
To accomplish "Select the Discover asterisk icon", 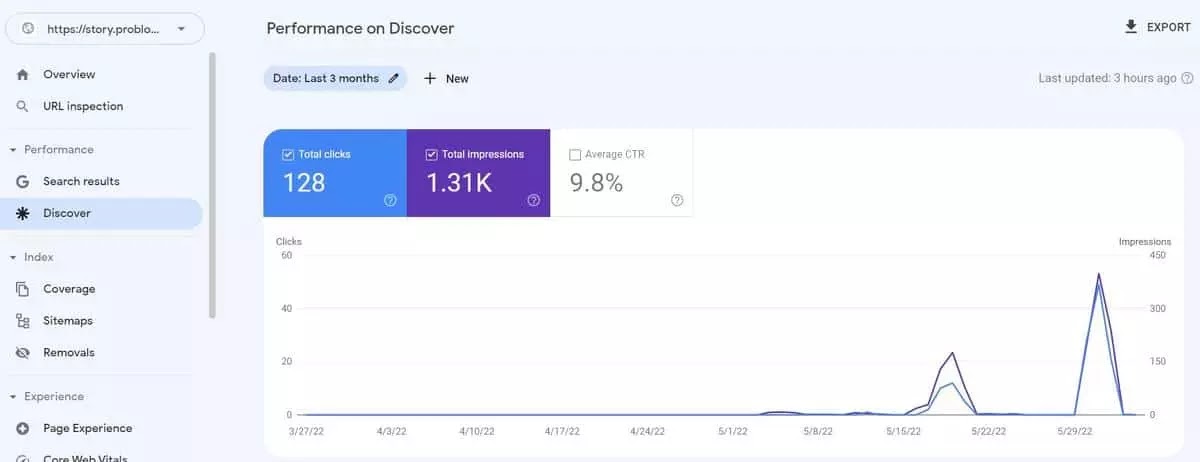I will (23, 213).
